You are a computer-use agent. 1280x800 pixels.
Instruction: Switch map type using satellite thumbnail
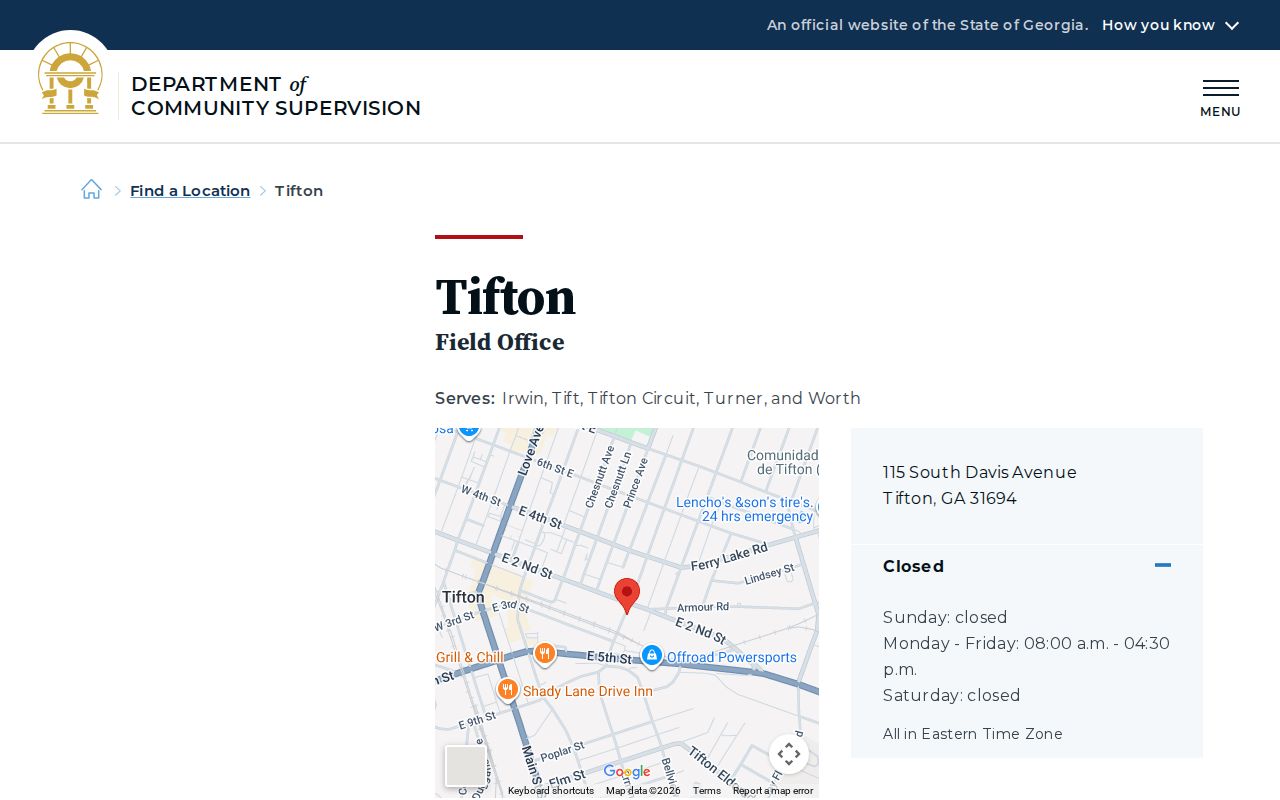pos(465,766)
